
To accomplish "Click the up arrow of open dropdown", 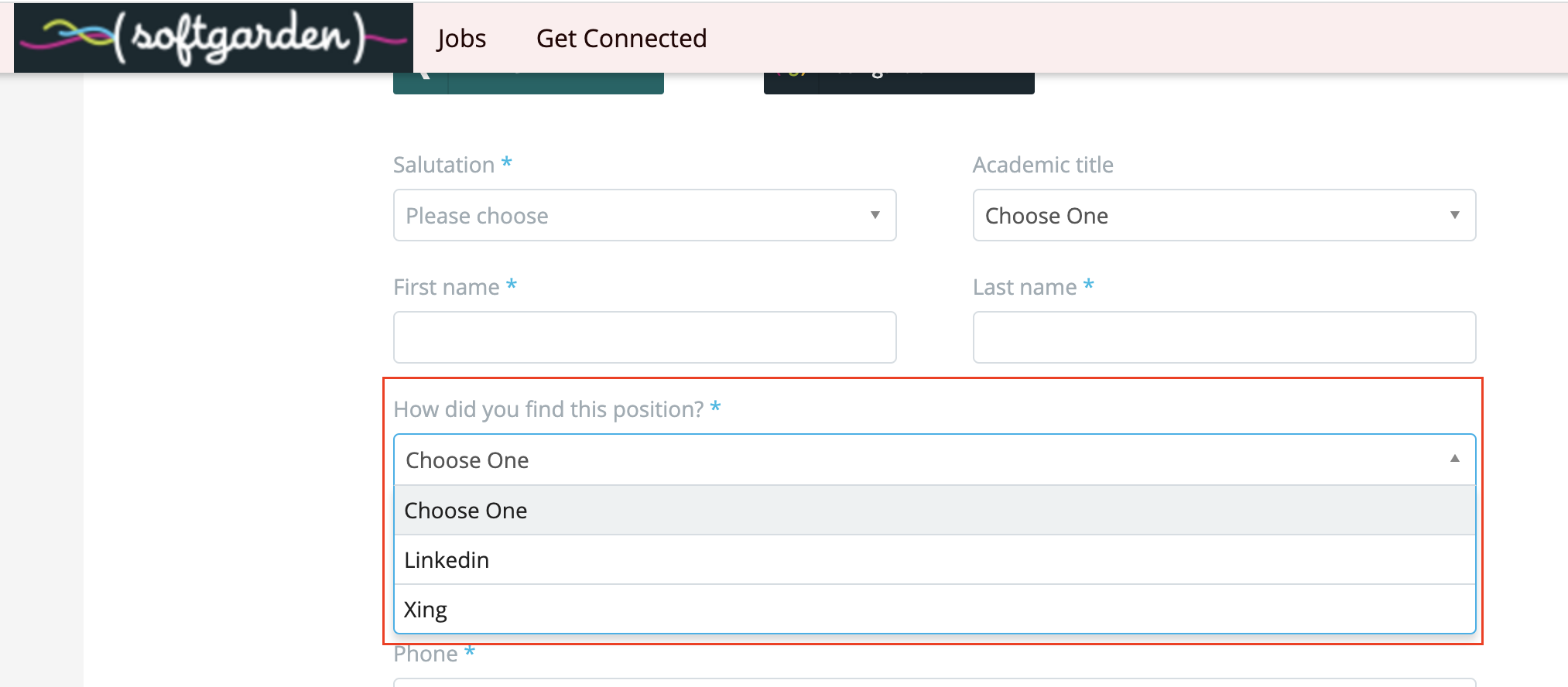I will tap(1455, 459).
